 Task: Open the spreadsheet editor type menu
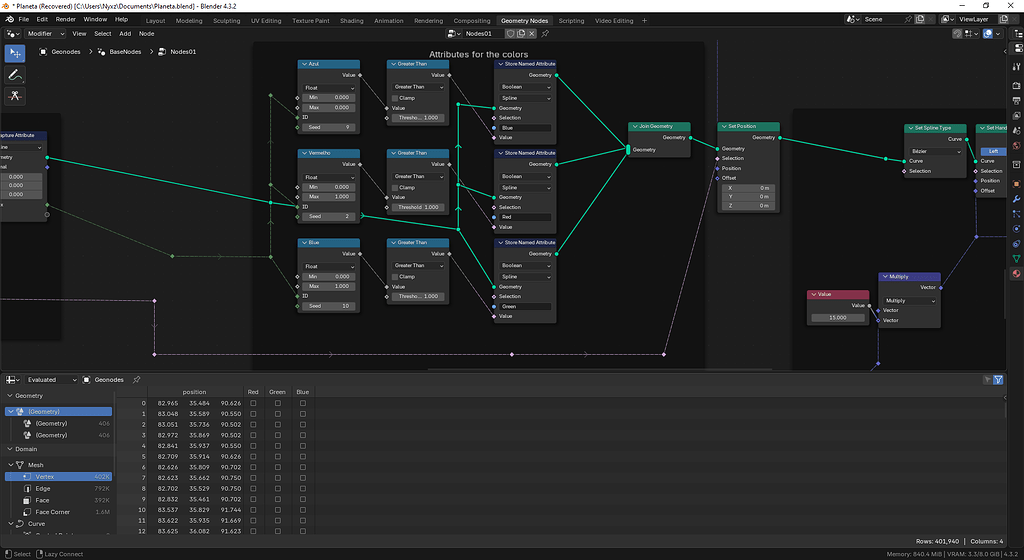click(x=13, y=380)
